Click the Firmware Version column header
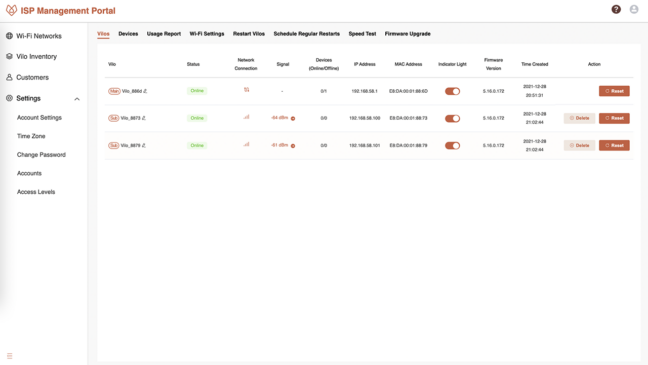The height and width of the screenshot is (365, 648). [x=493, y=64]
